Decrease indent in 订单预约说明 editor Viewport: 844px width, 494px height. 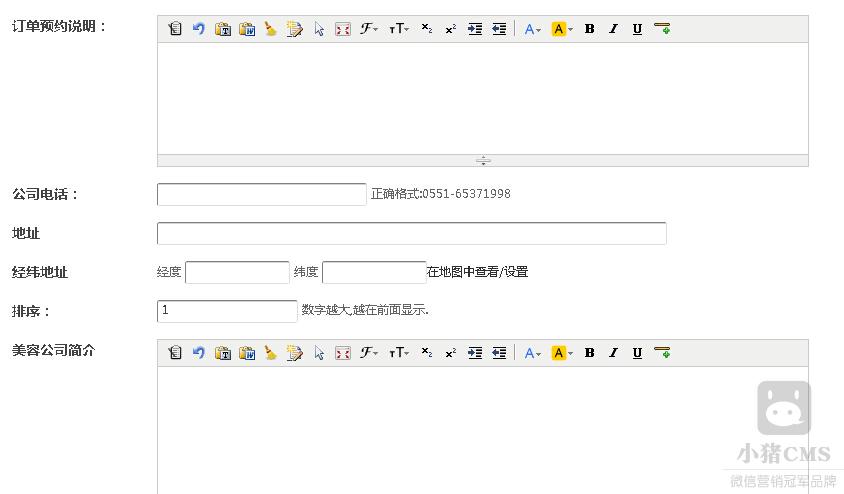[x=499, y=29]
